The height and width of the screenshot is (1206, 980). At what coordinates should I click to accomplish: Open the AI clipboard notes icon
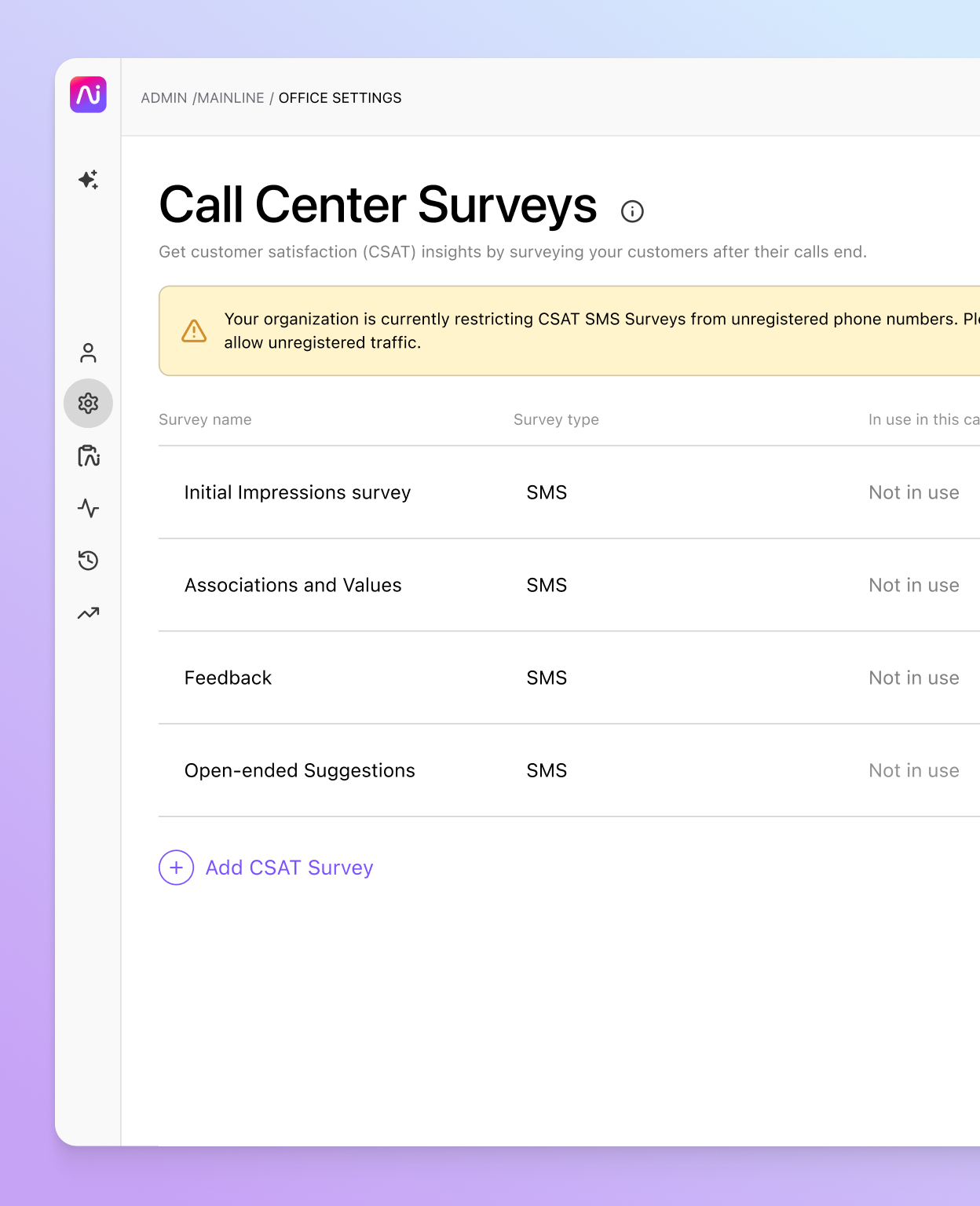pos(88,456)
